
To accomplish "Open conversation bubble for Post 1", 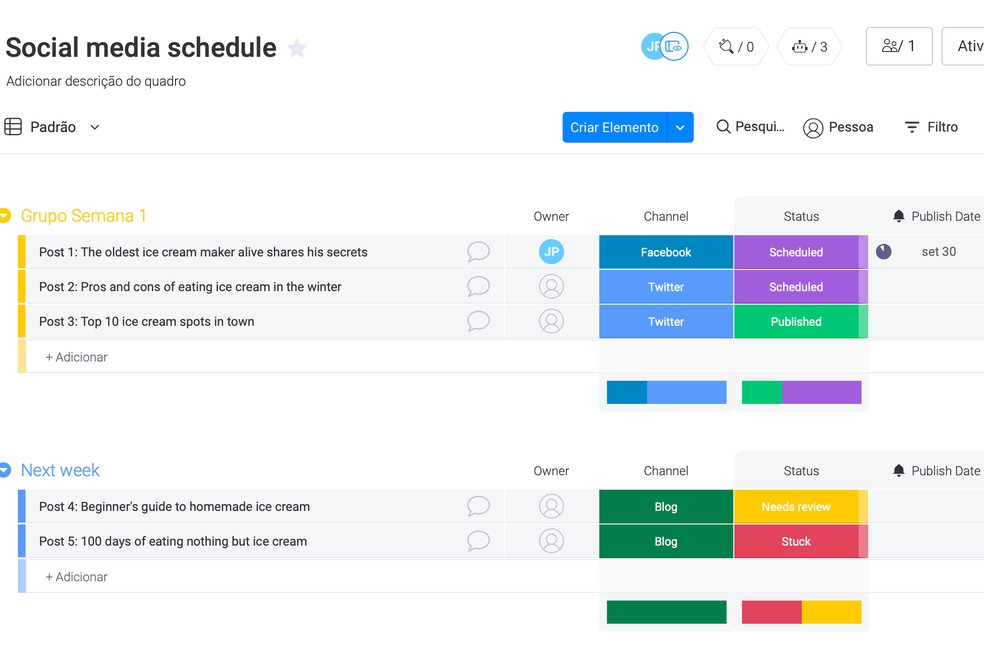I will (x=479, y=252).
